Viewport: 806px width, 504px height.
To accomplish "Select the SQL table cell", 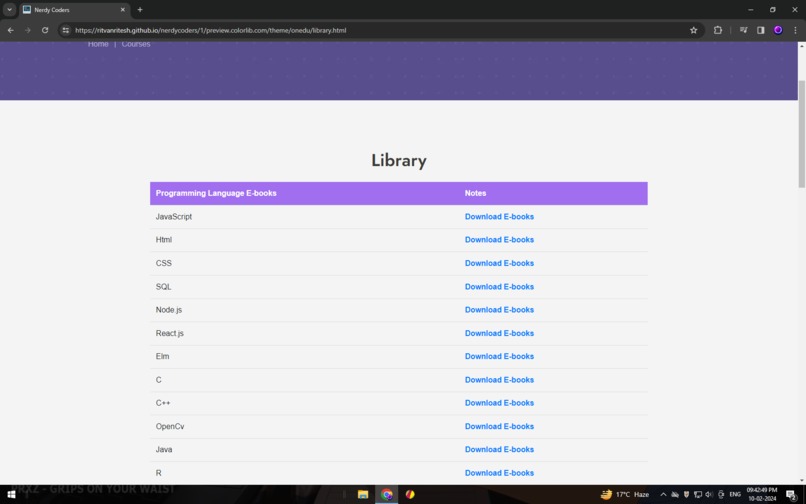I will point(304,286).
